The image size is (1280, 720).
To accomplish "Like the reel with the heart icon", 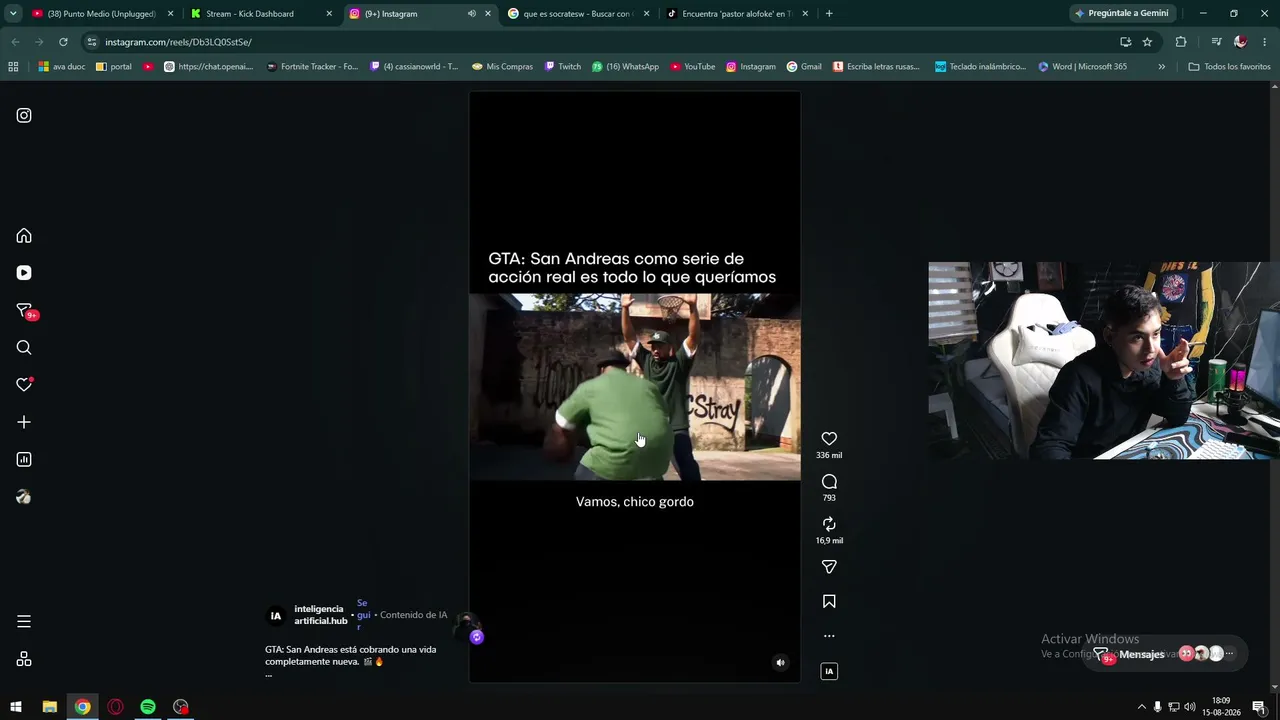I will coord(829,439).
